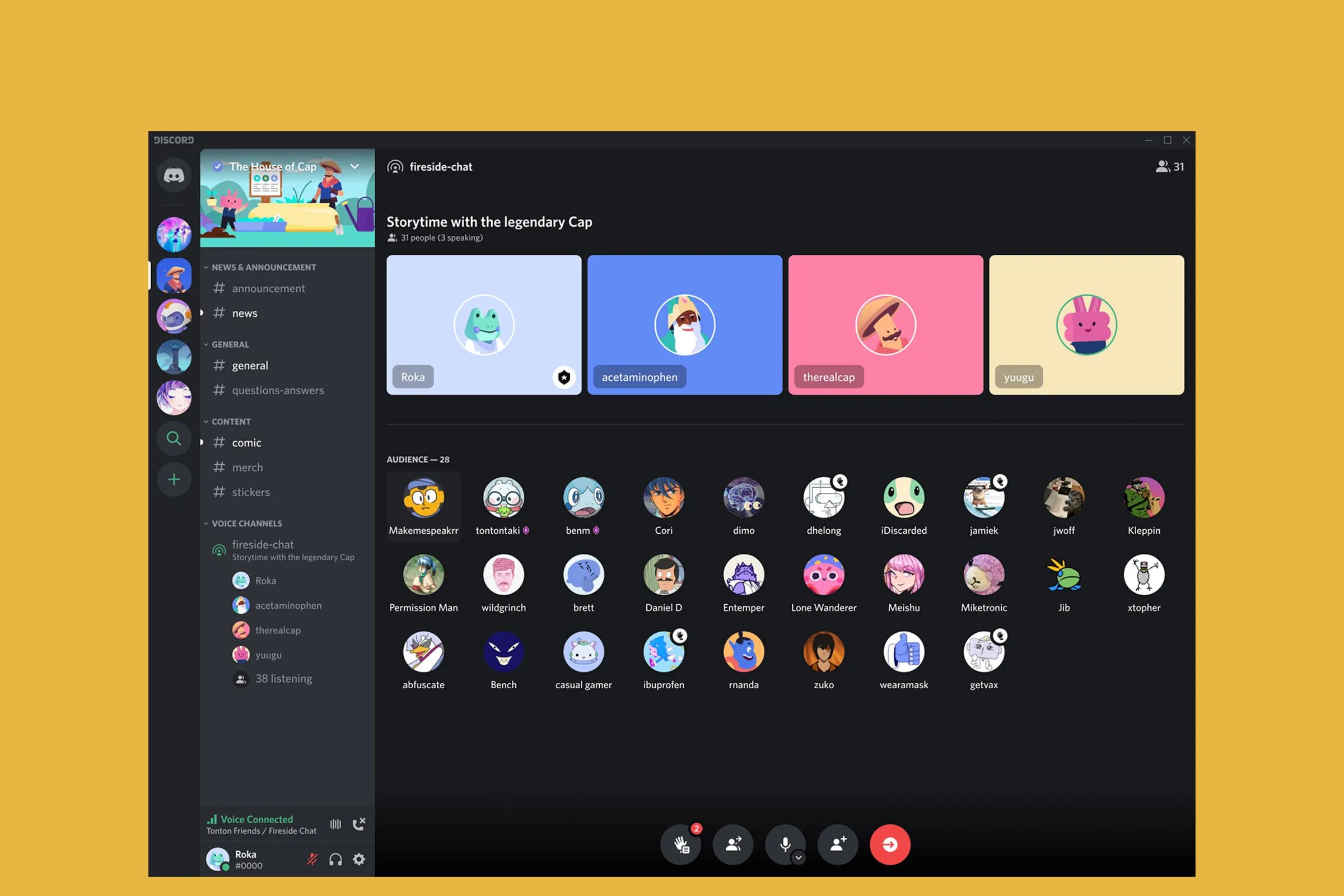Open the server search magnifier icon
This screenshot has width=1344, height=896.
174,438
